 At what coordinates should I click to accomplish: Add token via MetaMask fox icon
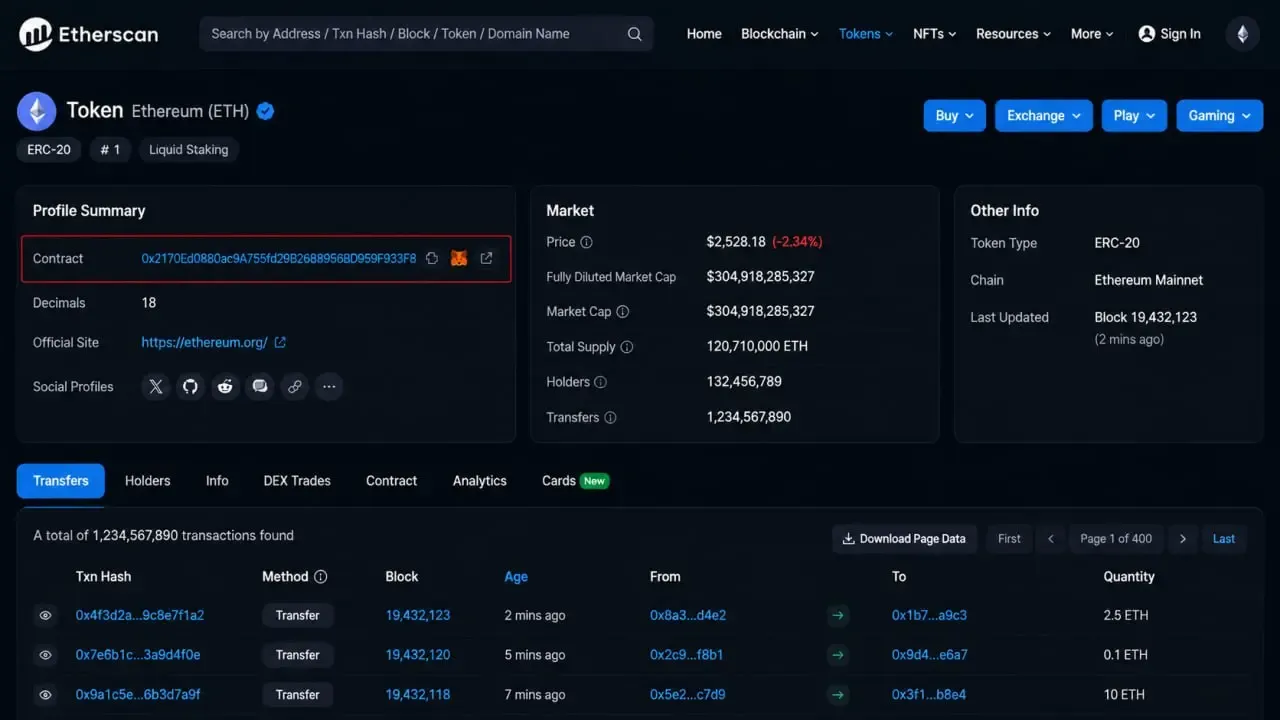(x=459, y=258)
